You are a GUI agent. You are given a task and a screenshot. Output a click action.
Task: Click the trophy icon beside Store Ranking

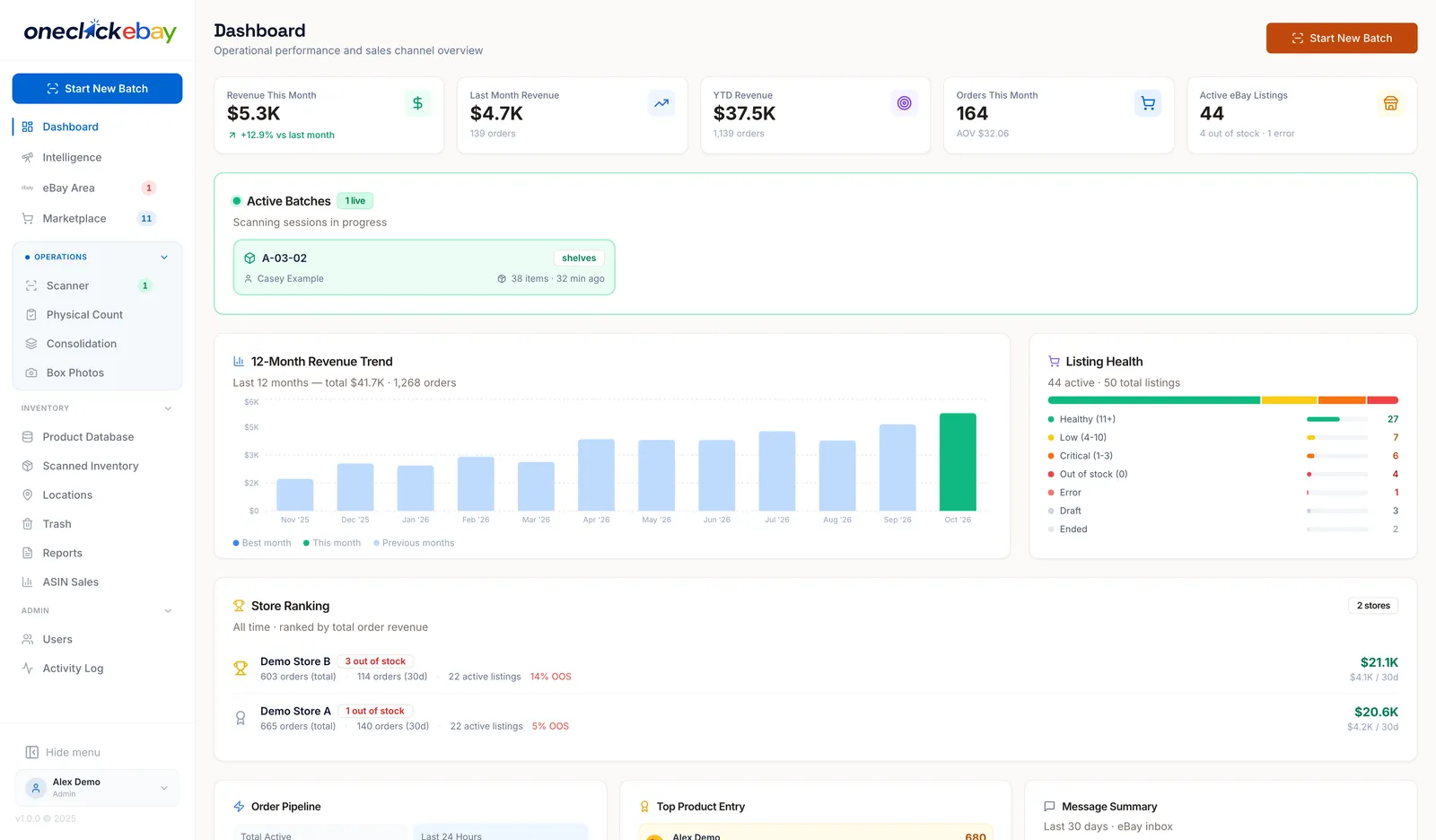coord(239,606)
